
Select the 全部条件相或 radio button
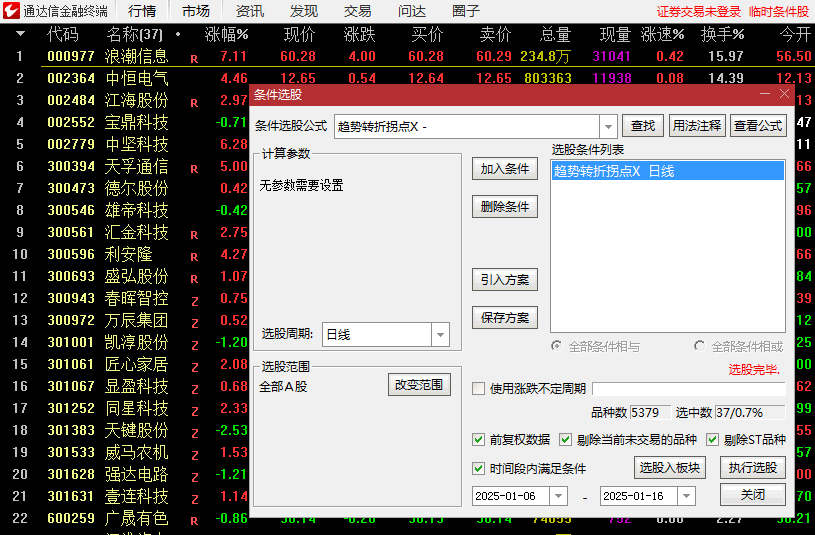700,346
